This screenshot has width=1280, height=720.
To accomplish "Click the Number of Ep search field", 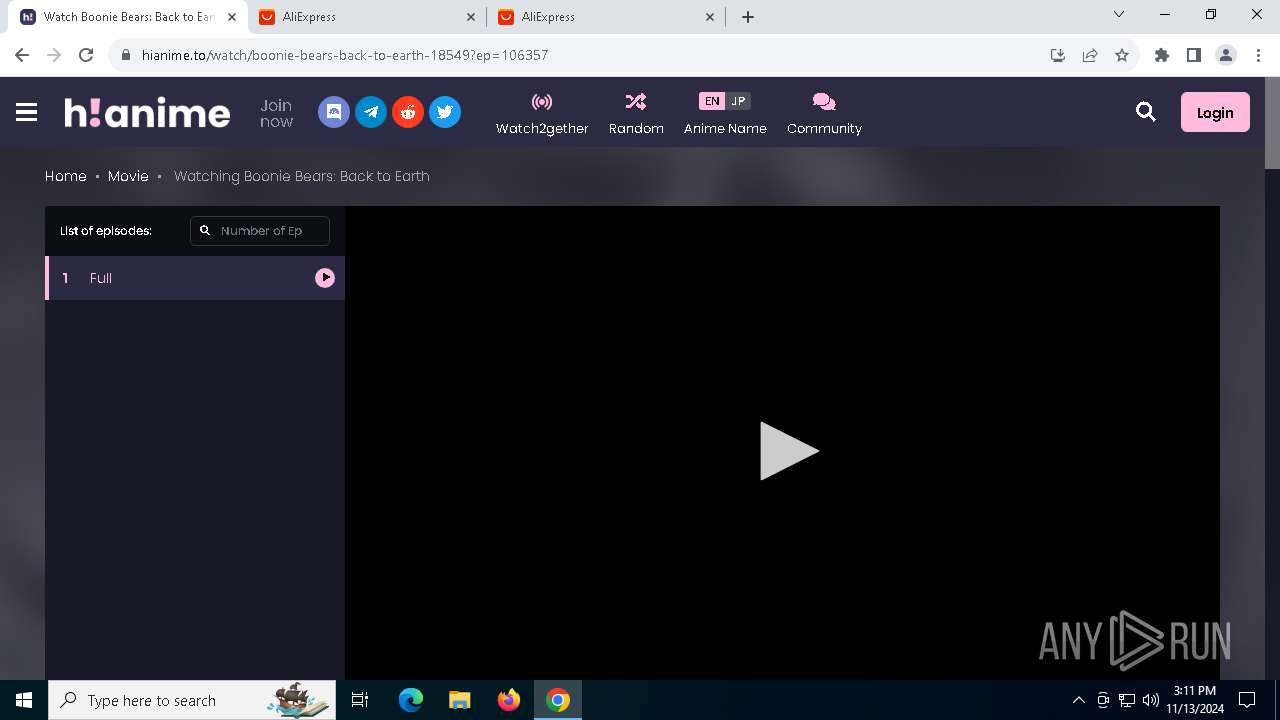I will [x=260, y=231].
